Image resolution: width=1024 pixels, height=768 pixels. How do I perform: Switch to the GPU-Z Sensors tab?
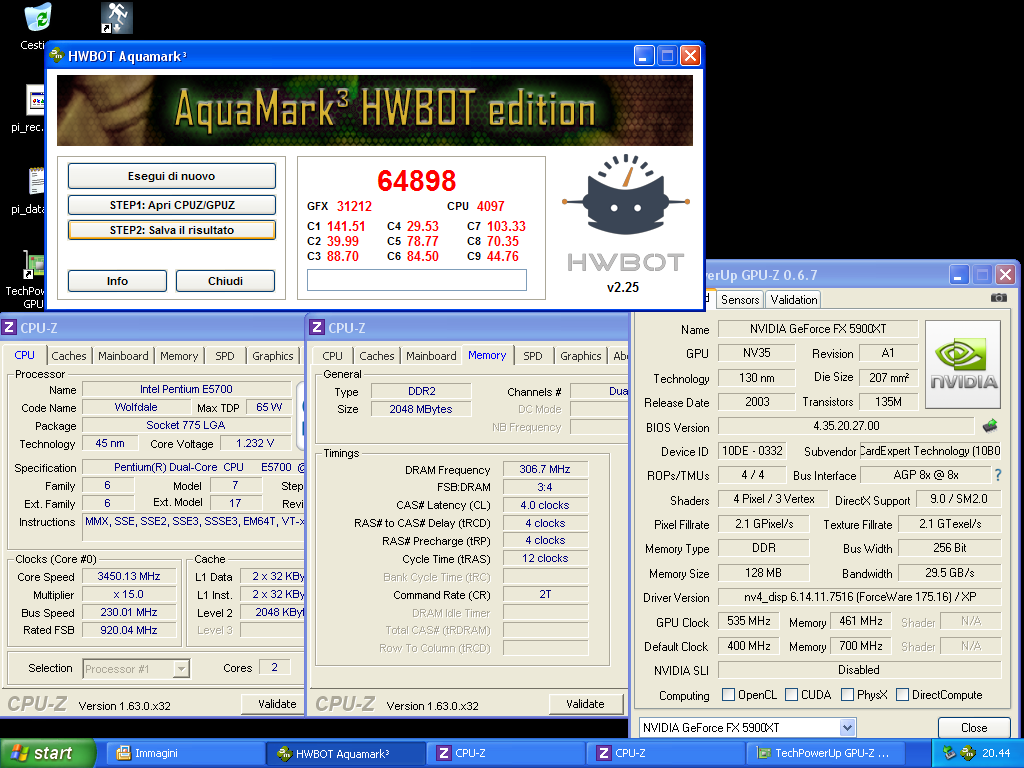click(740, 300)
